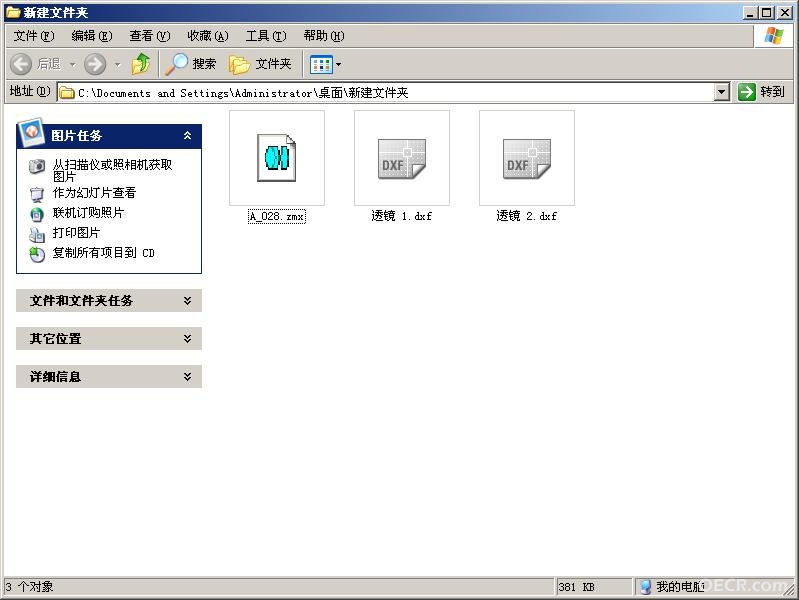Expand the 其它位置 panel
The height and width of the screenshot is (600, 799).
(x=188, y=338)
